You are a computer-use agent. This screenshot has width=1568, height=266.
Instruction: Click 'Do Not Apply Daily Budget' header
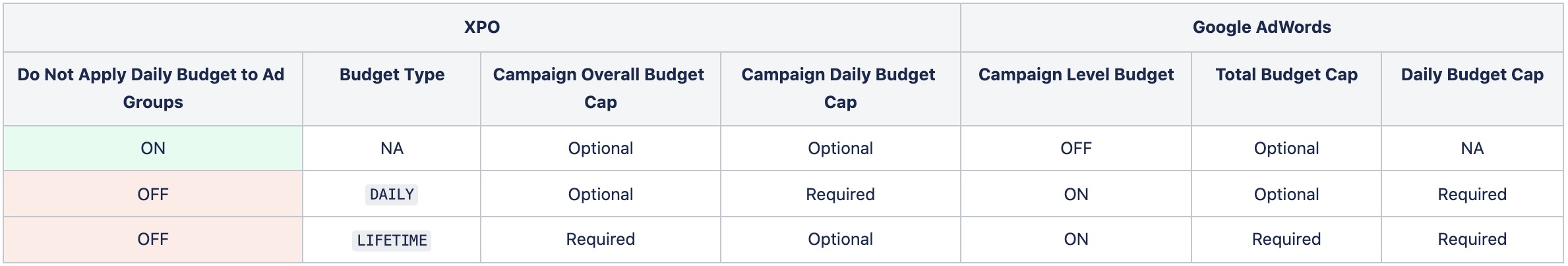152,88
